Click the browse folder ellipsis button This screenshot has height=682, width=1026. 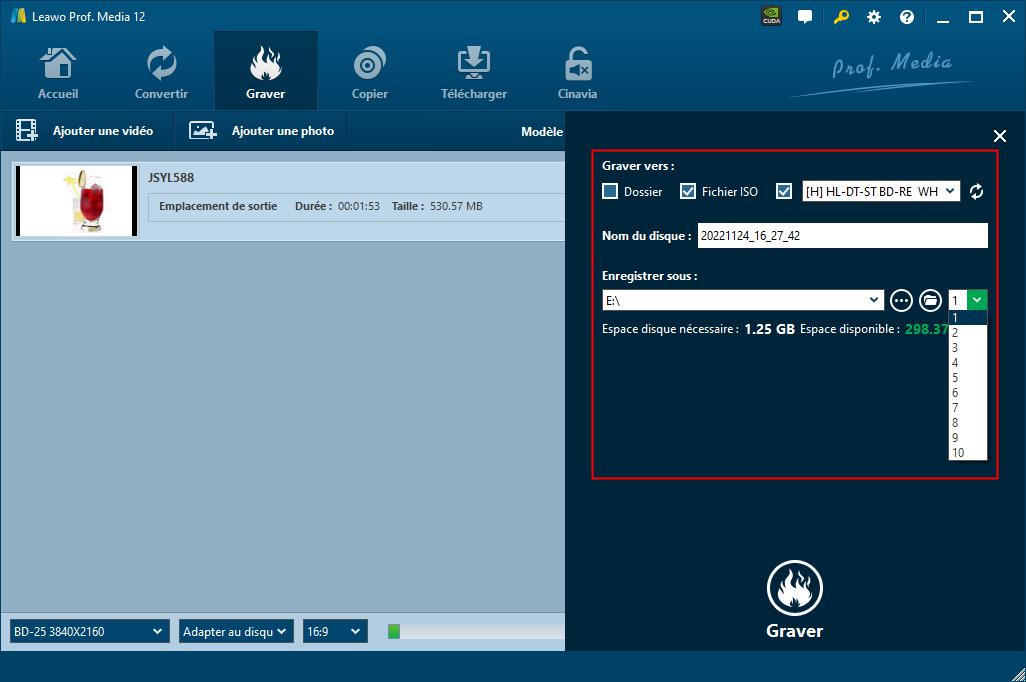(901, 300)
